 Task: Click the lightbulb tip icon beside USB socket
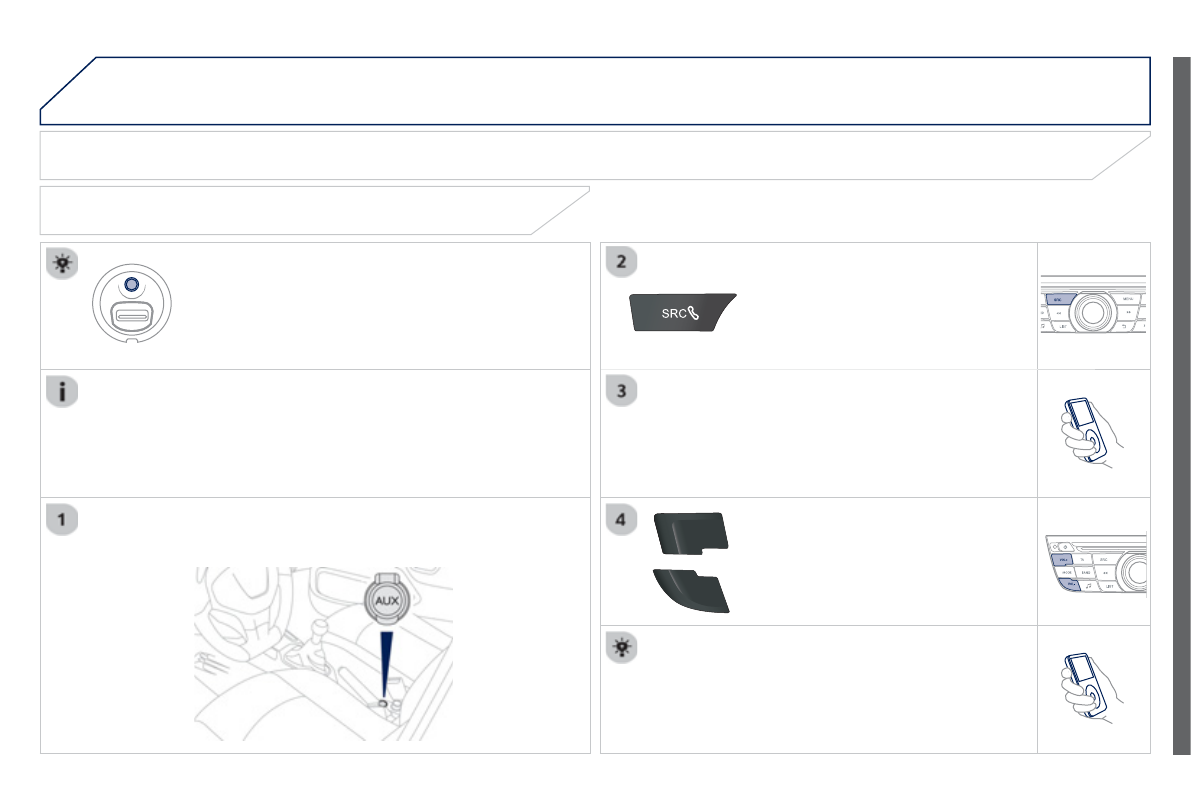(x=63, y=264)
